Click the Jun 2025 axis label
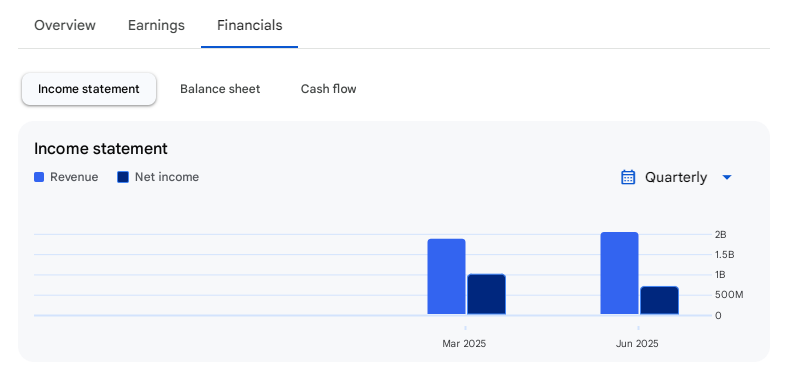788x380 pixels. [x=637, y=344]
